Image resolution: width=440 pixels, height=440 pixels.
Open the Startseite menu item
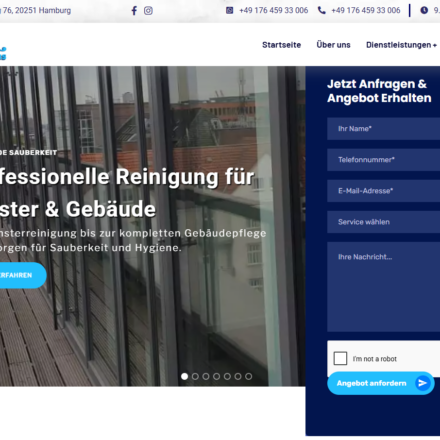point(281,45)
